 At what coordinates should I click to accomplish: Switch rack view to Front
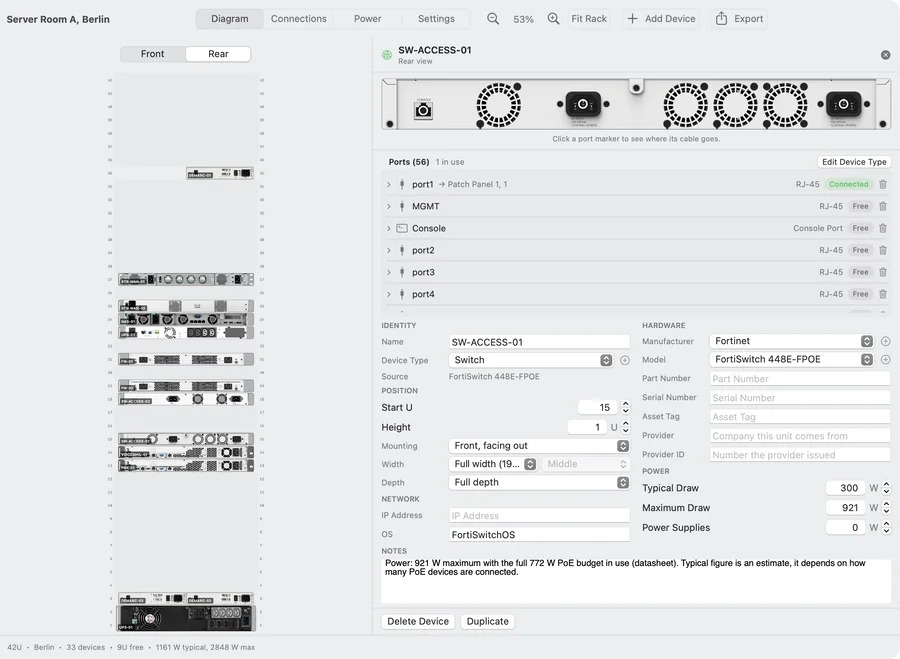tap(153, 54)
